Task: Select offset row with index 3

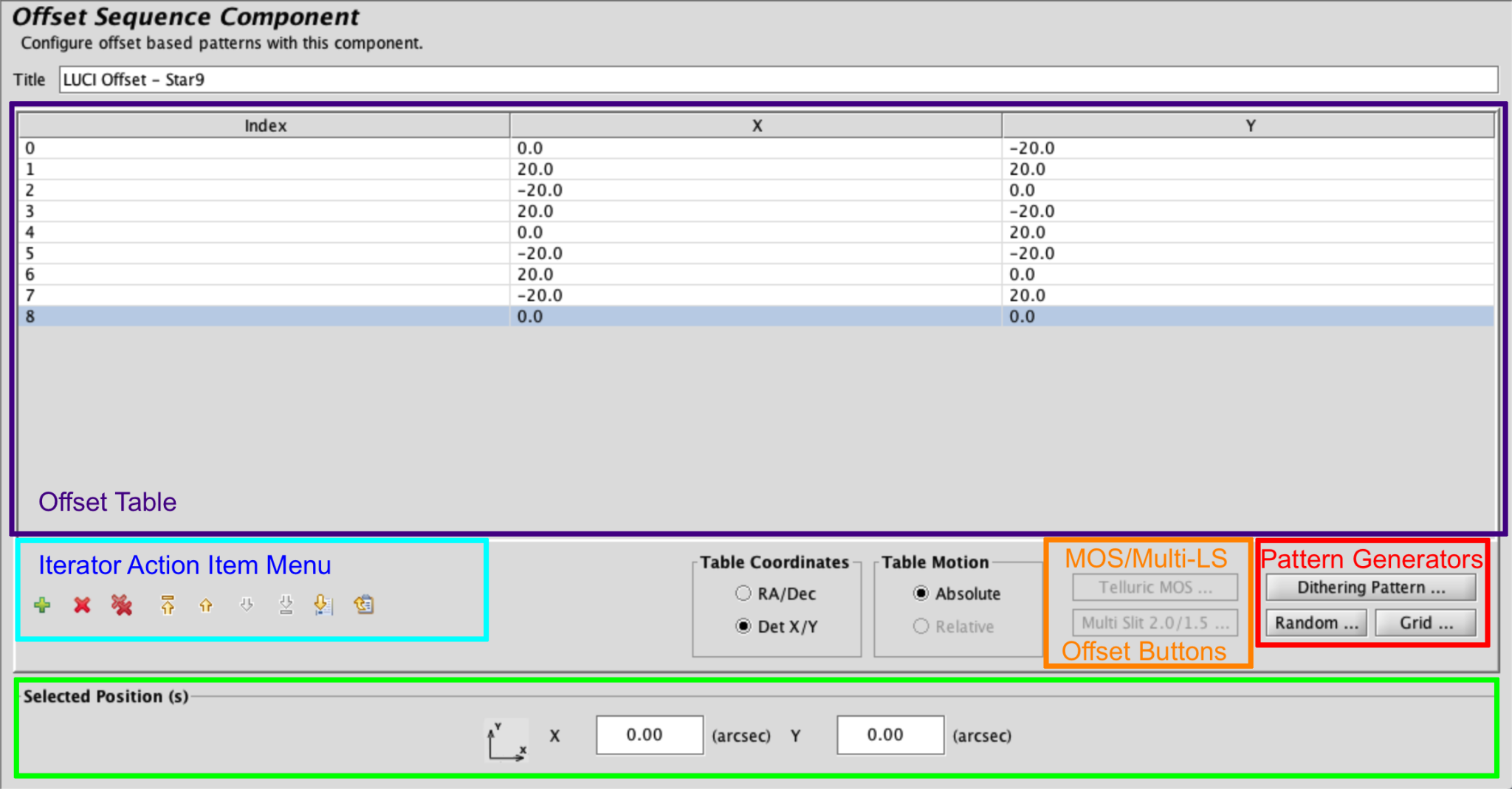Action: pos(757,211)
